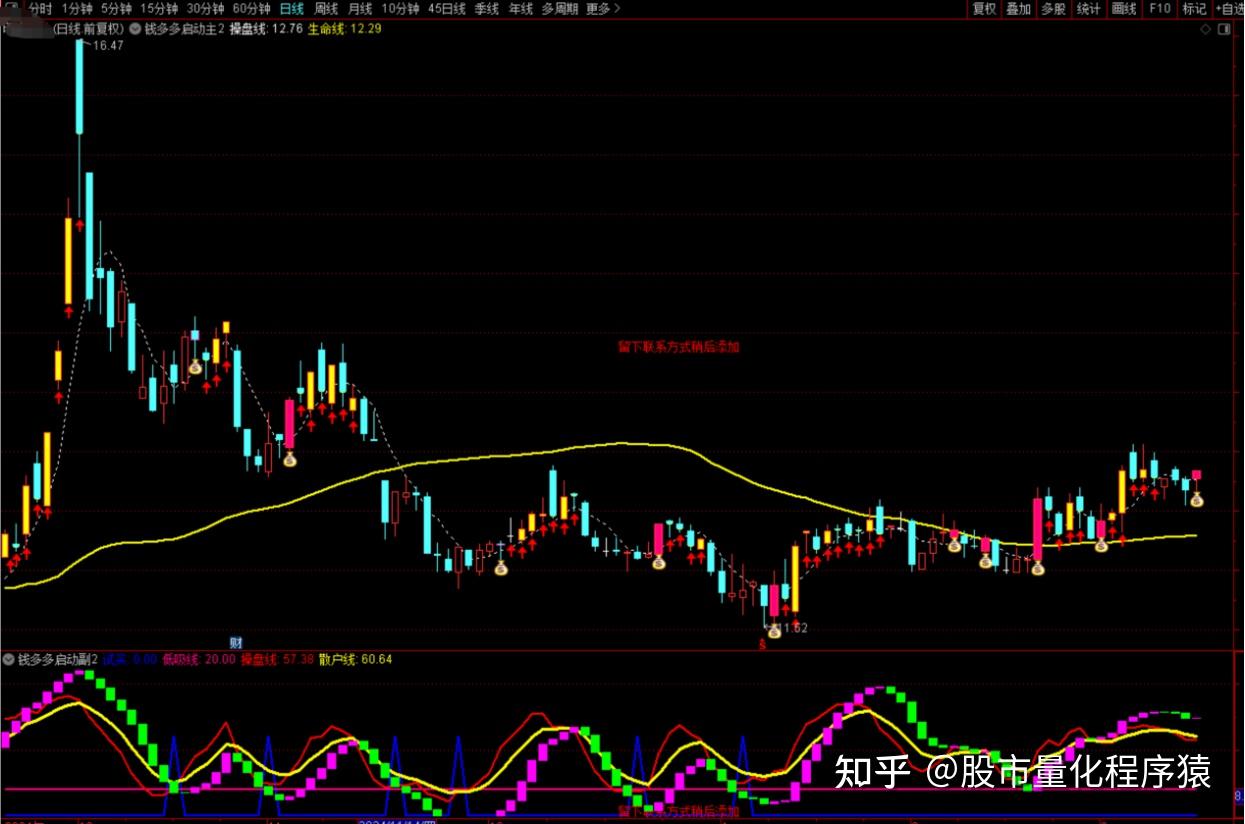The image size is (1245, 824).
Task: Click the main chart 操盘线: 12.76 value
Action: [265, 29]
